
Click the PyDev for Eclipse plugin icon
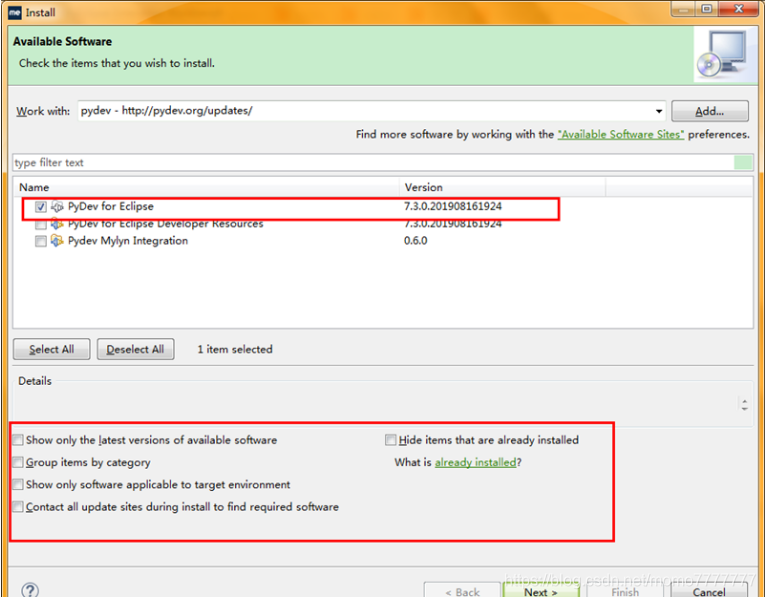pos(57,207)
